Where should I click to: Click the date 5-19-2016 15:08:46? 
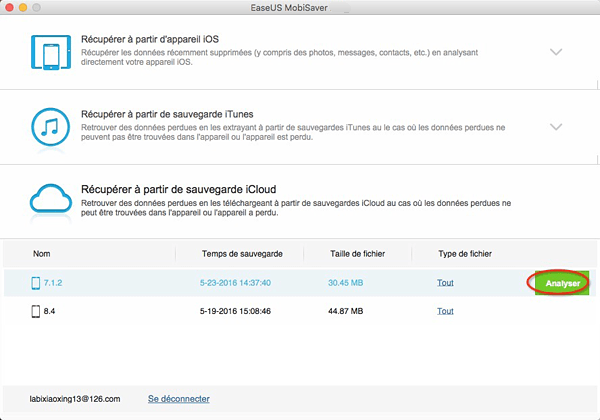pos(235,311)
